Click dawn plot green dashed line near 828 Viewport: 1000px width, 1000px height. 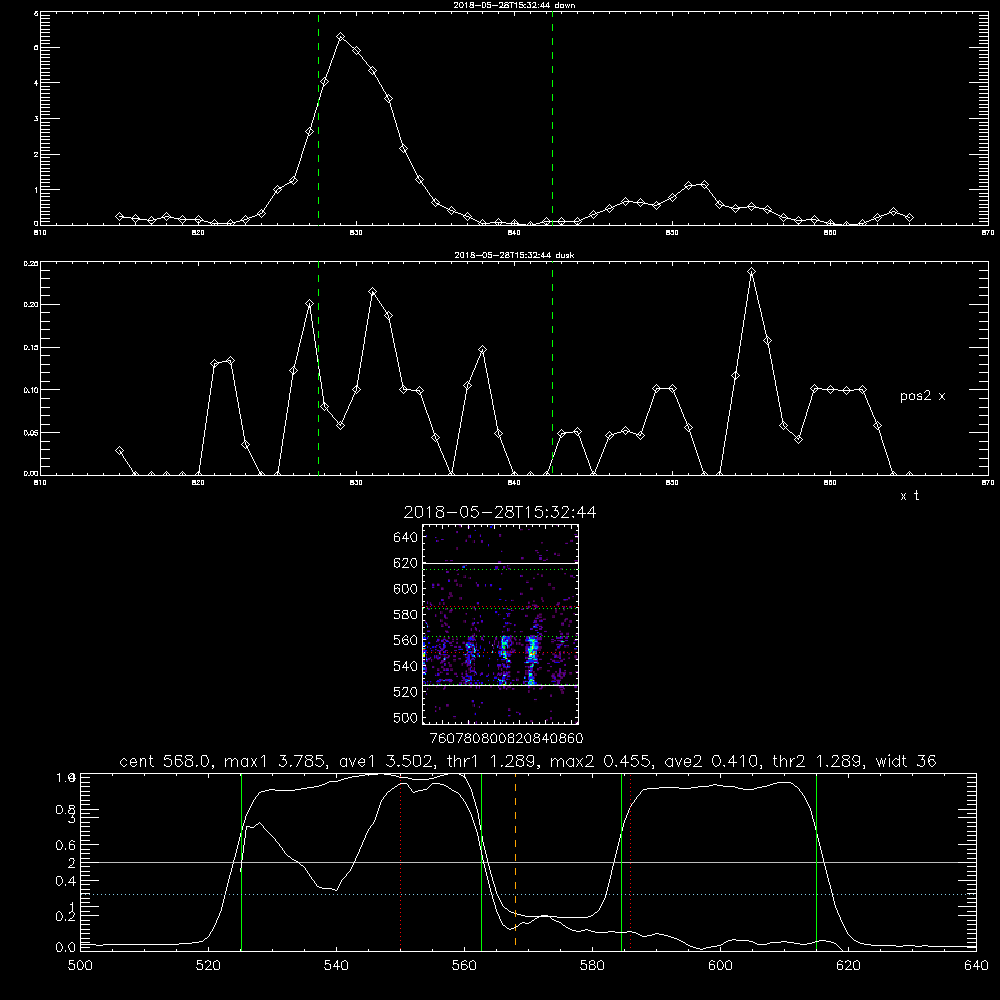pyautogui.click(x=318, y=118)
